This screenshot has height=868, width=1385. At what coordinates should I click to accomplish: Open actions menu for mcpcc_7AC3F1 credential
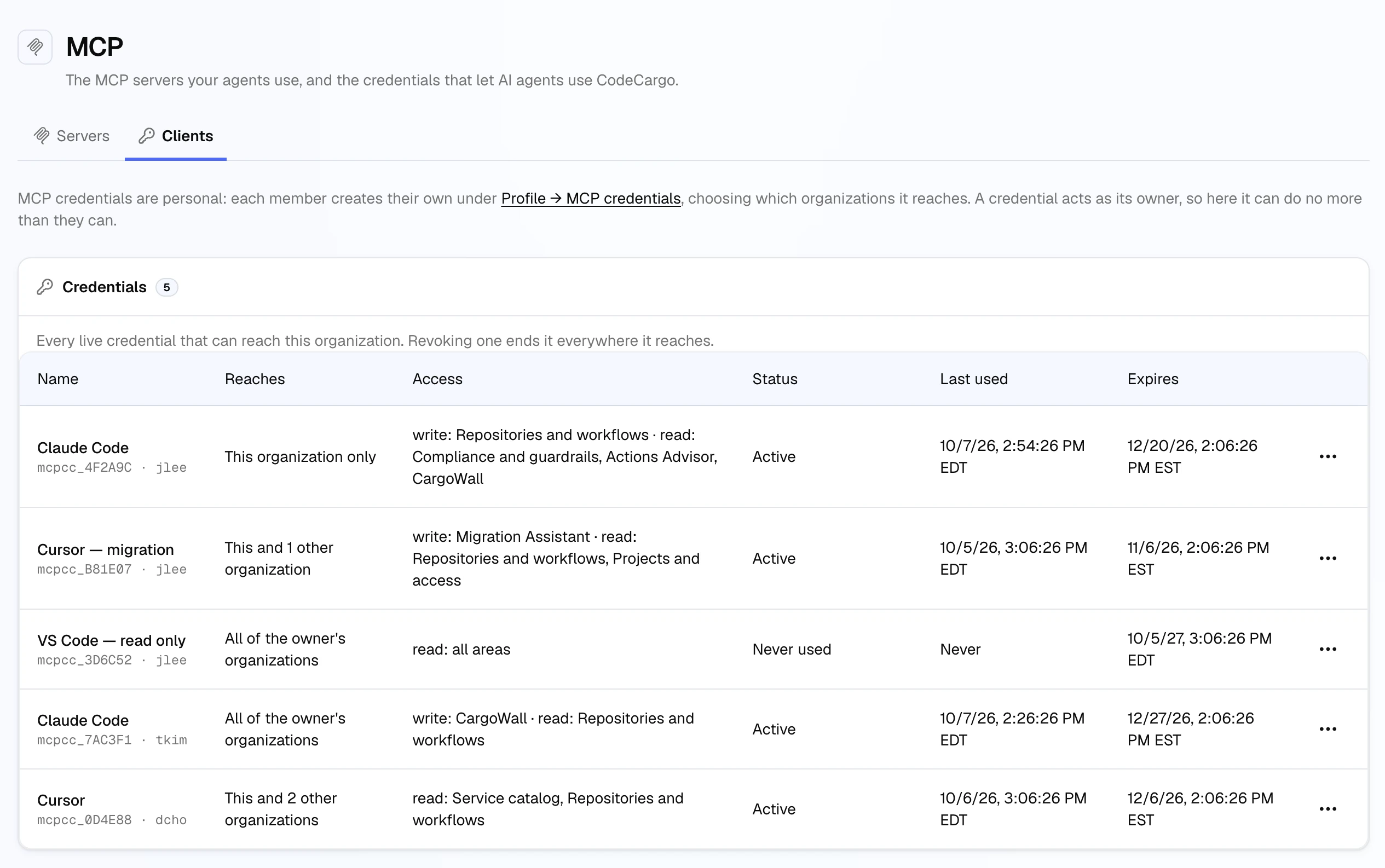tap(1328, 729)
